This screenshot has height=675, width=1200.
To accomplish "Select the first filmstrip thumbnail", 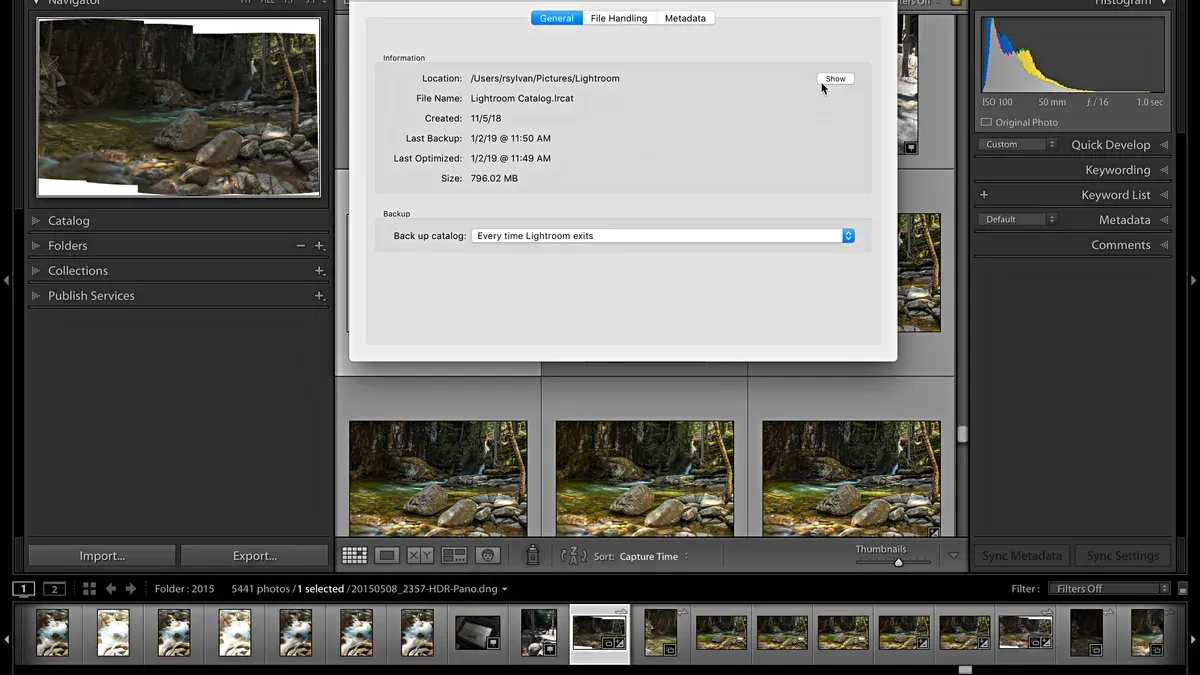I will (x=53, y=633).
